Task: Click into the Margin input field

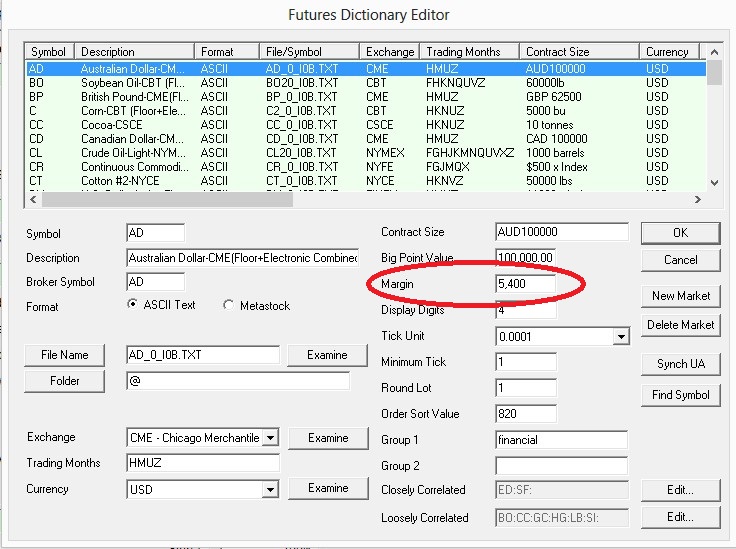Action: (x=525, y=284)
